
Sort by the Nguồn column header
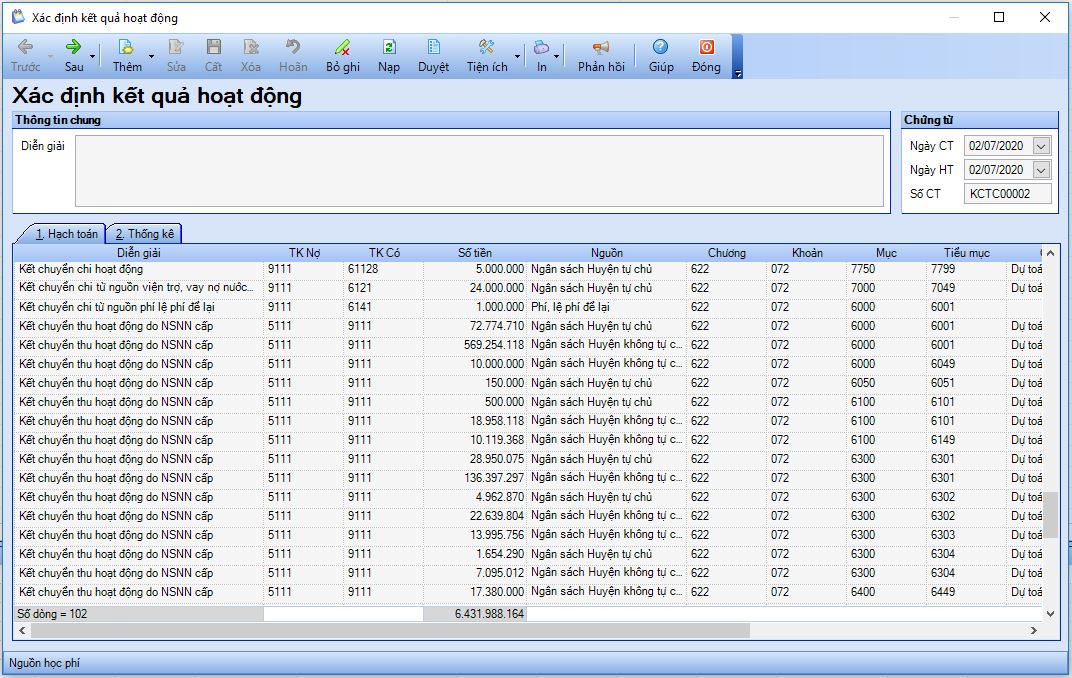pos(606,253)
